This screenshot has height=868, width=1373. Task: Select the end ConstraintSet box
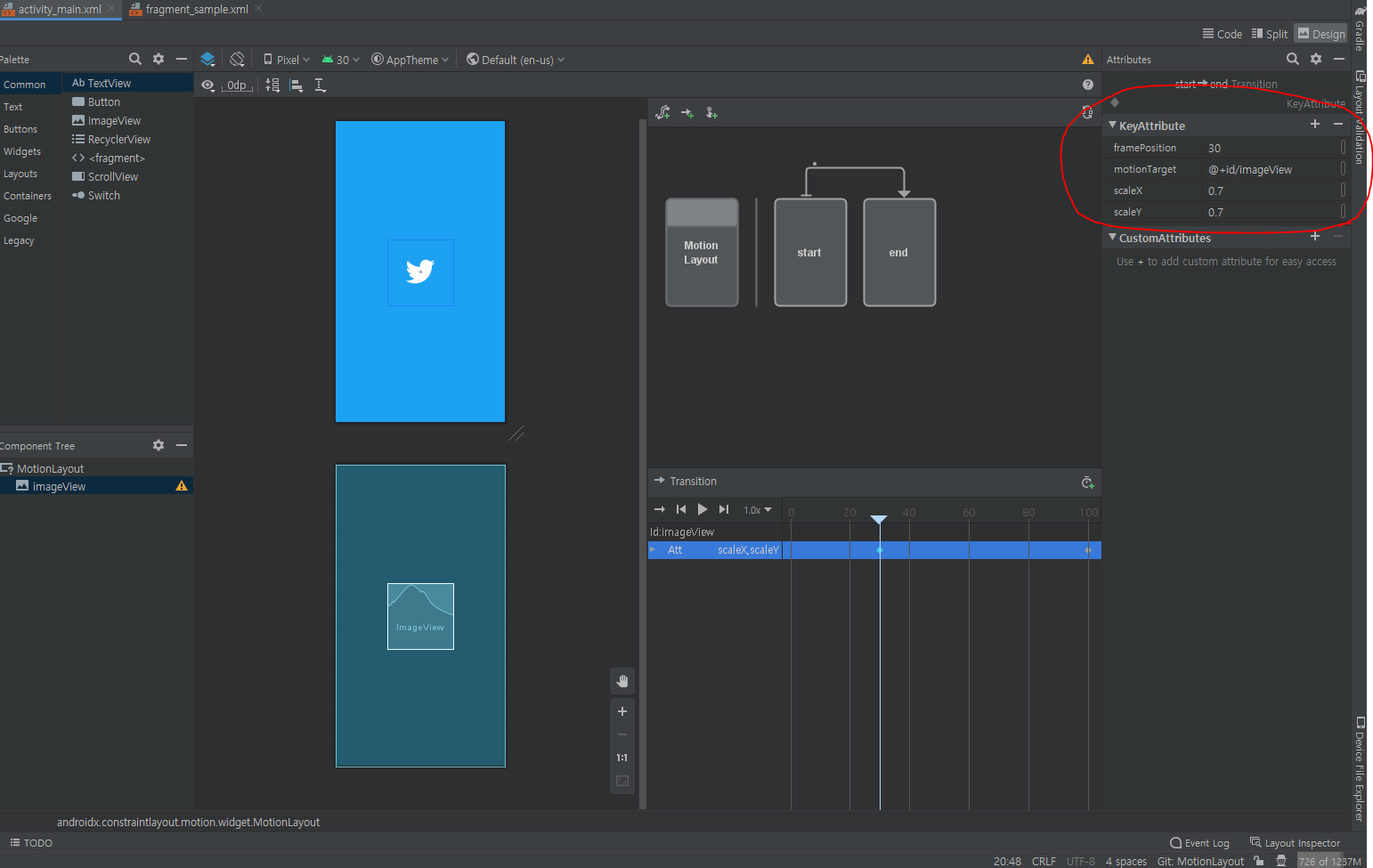899,253
